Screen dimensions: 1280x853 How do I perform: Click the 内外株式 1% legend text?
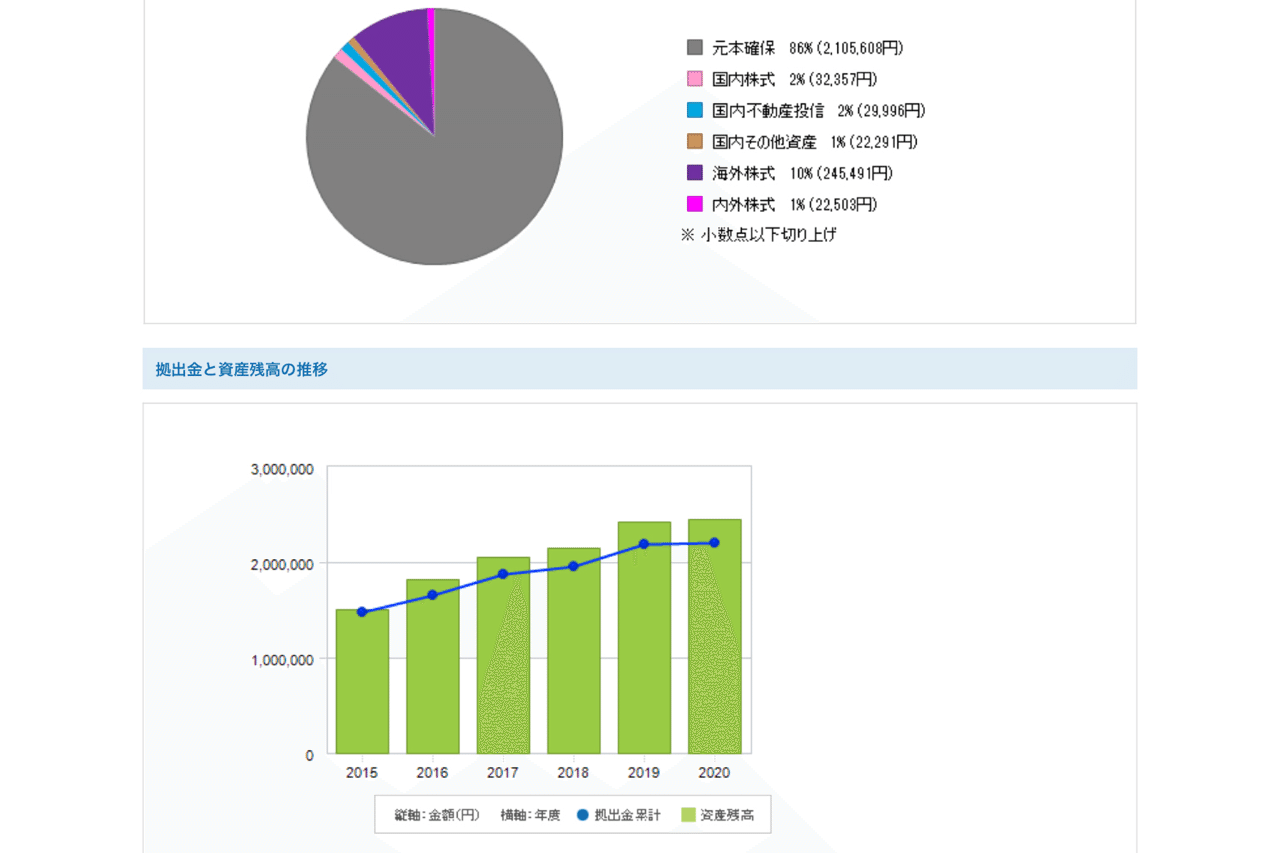tap(795, 204)
